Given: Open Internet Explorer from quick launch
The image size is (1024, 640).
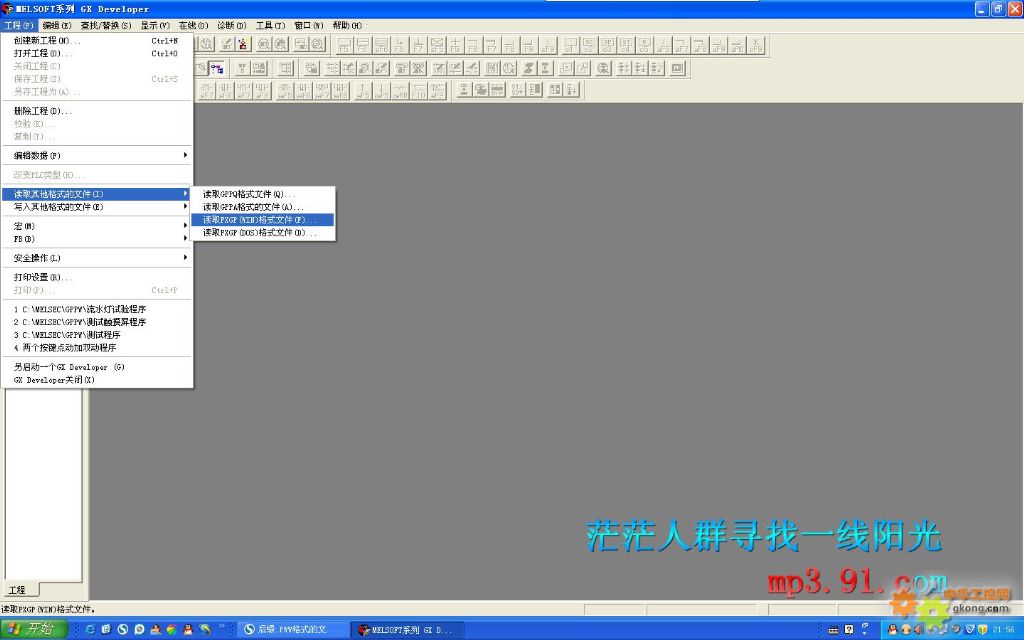Looking at the screenshot, I should pyautogui.click(x=89, y=630).
